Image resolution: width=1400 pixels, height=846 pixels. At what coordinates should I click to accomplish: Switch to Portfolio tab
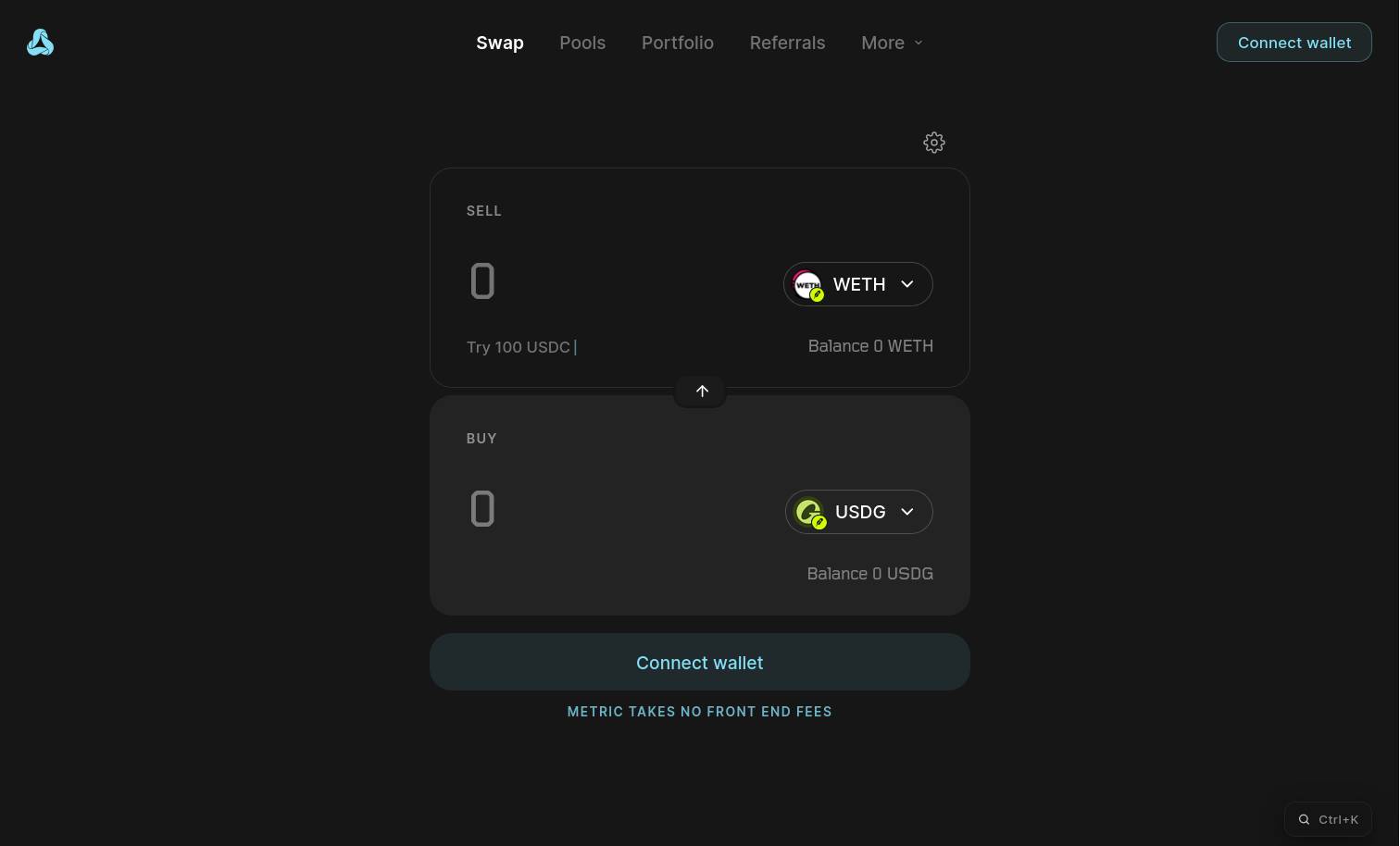coord(678,43)
